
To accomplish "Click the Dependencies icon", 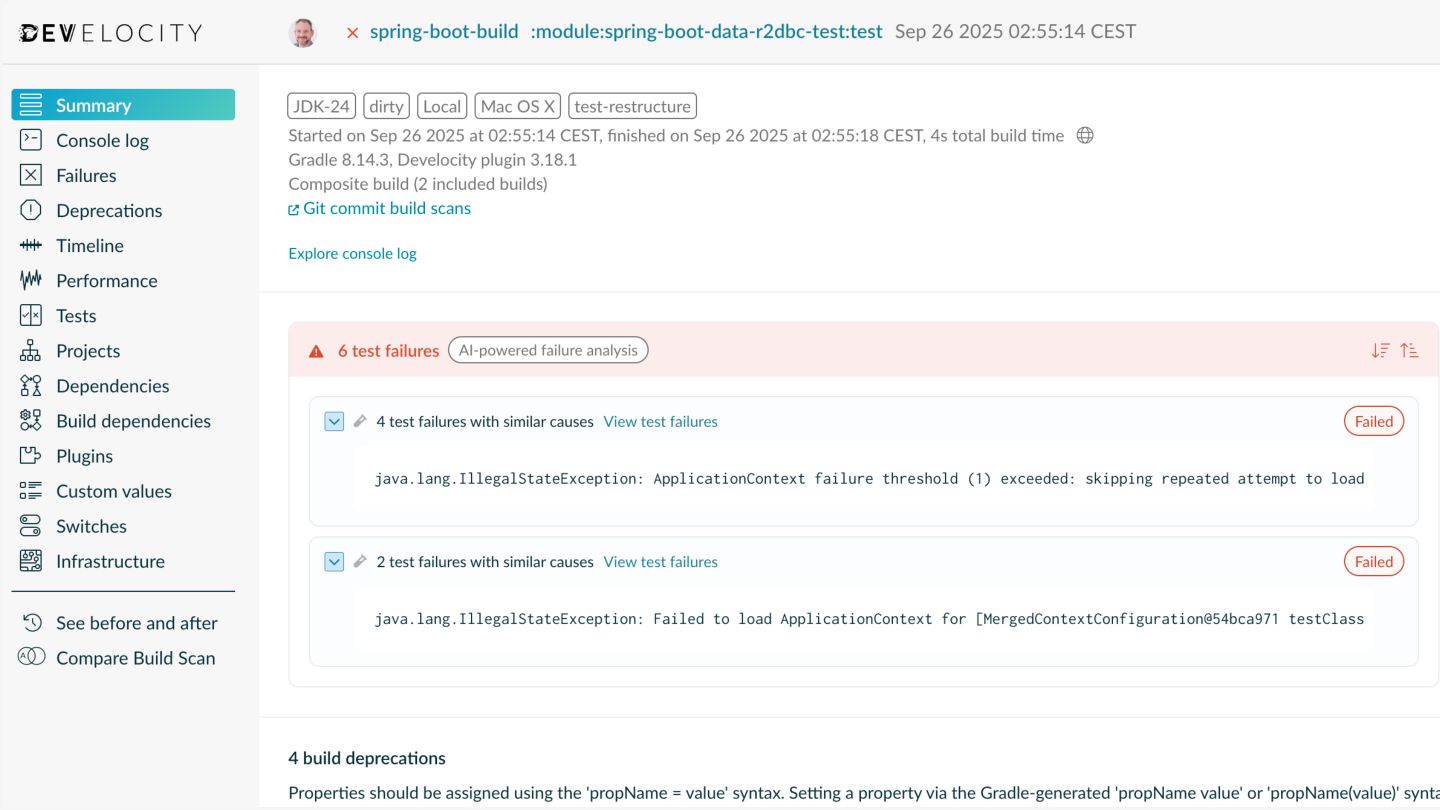I will coord(31,385).
